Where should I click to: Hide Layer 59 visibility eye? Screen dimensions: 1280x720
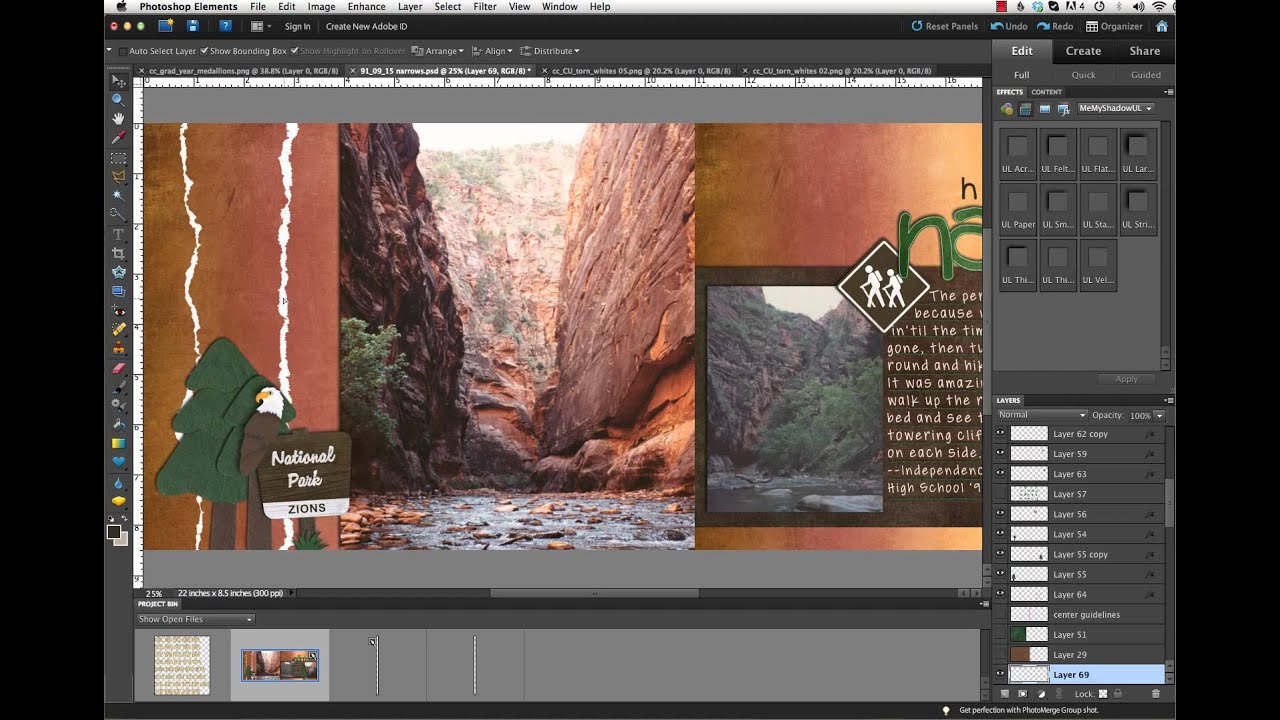[1000, 453]
